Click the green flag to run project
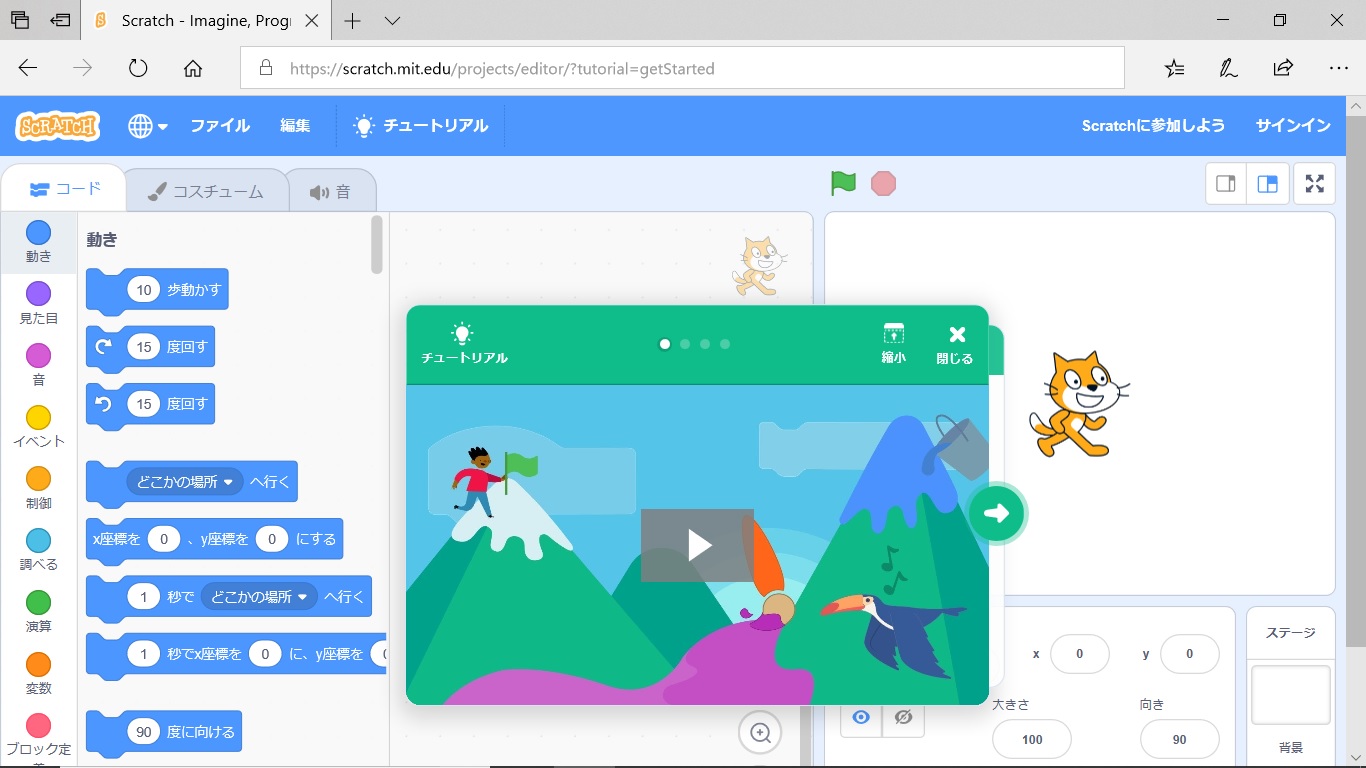 click(x=843, y=184)
